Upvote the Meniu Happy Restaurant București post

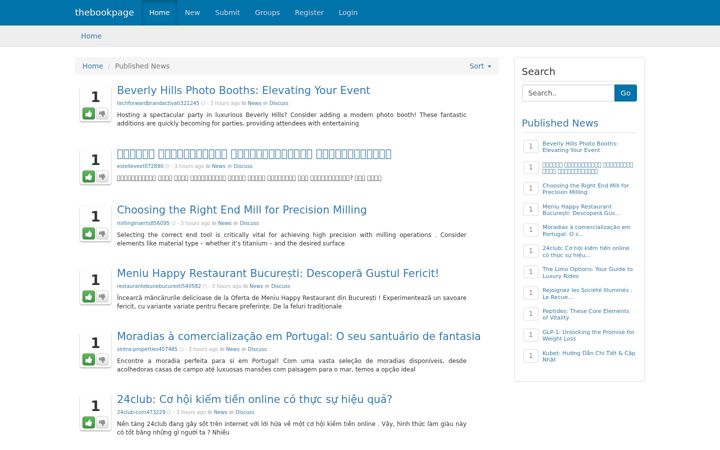89,297
